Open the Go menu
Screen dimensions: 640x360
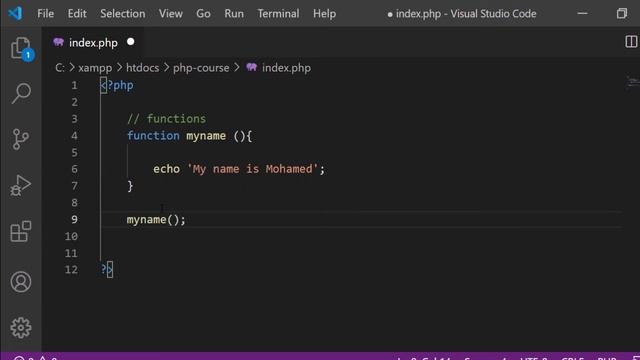(203, 13)
